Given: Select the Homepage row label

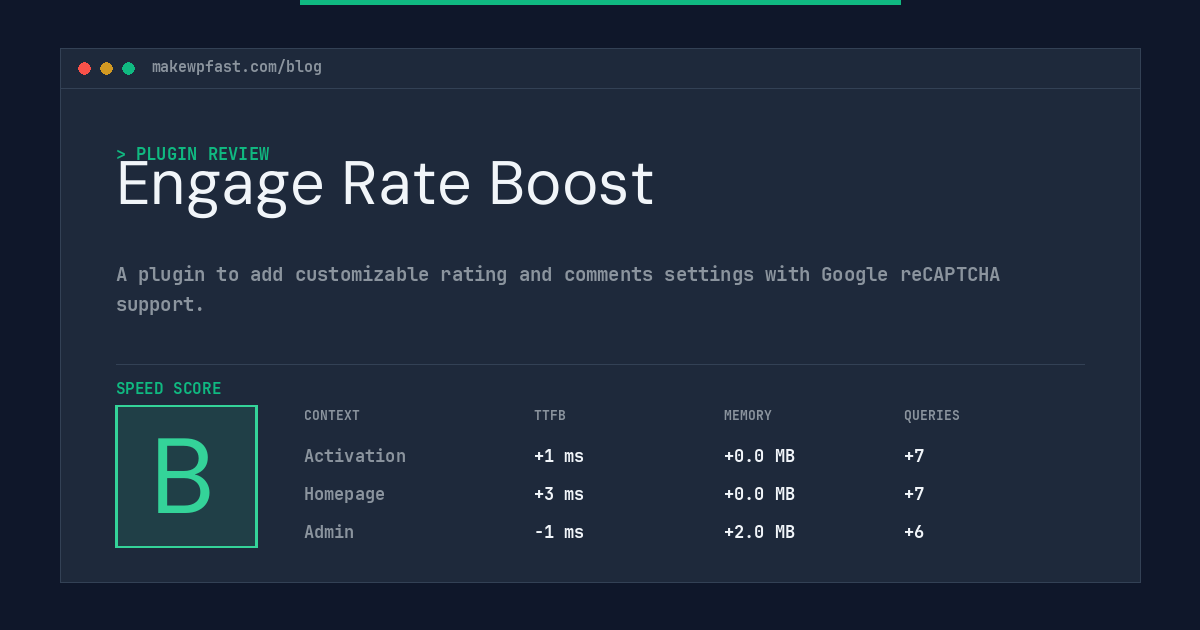Looking at the screenshot, I should (x=344, y=494).
